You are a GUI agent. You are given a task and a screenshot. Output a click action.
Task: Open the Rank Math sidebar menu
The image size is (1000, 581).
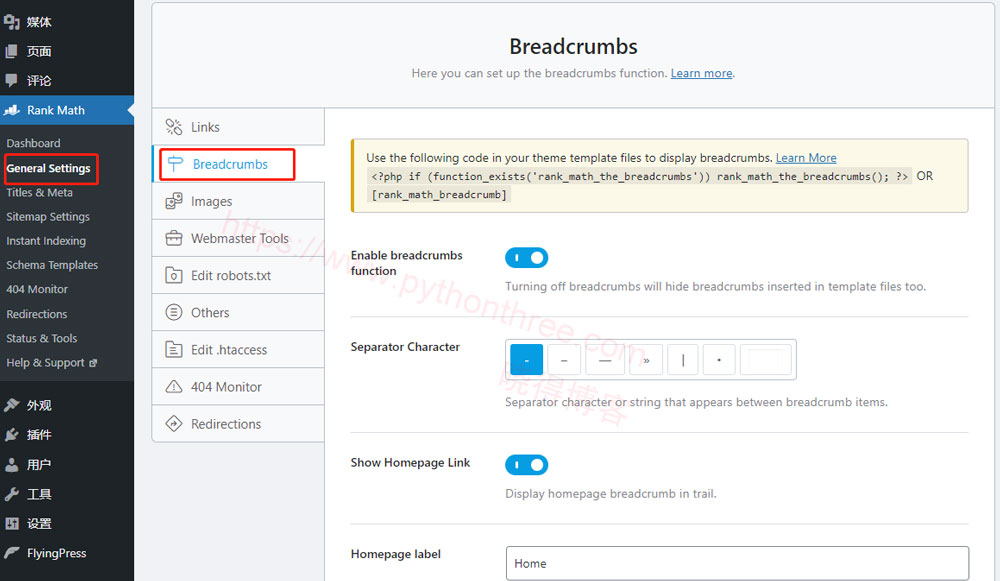point(67,110)
